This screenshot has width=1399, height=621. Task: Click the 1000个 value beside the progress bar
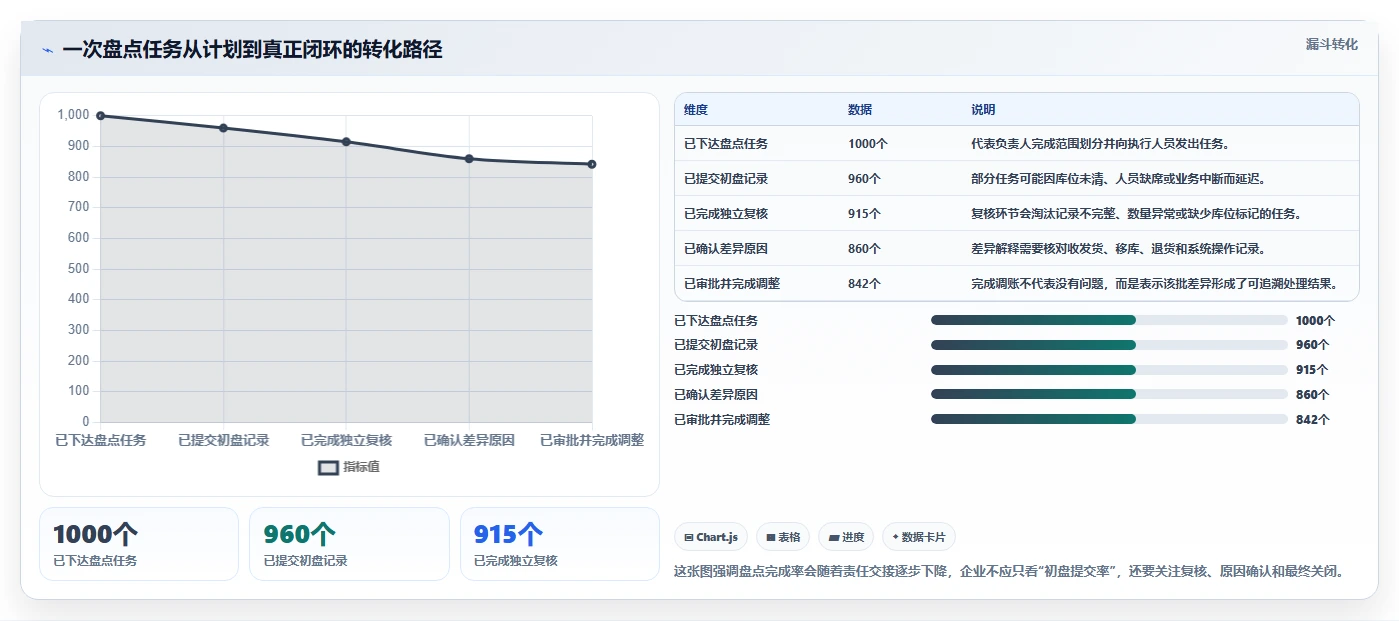click(x=1315, y=321)
